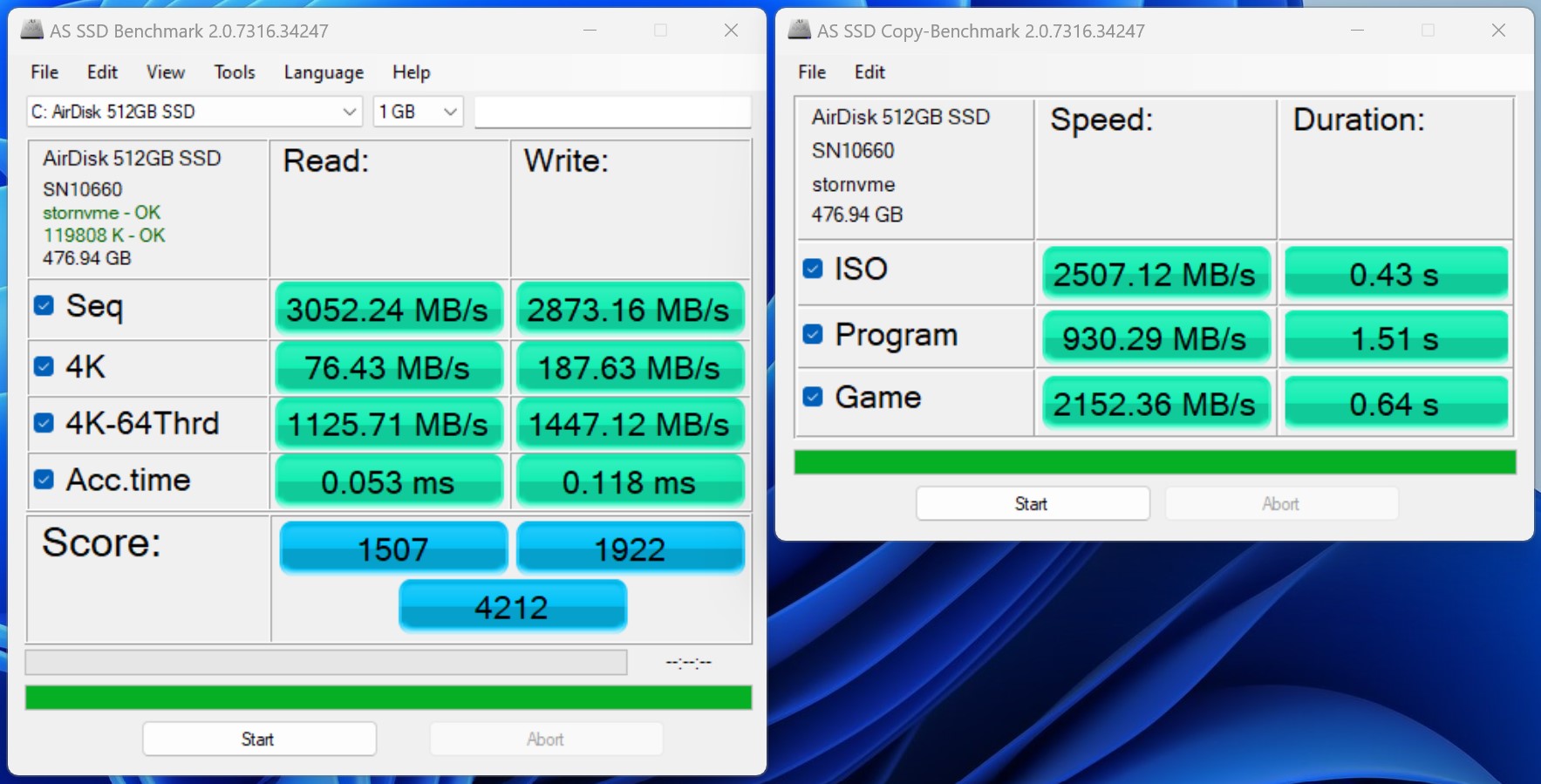Click the ISO speed 2507.12 MB/s

click(x=1155, y=274)
